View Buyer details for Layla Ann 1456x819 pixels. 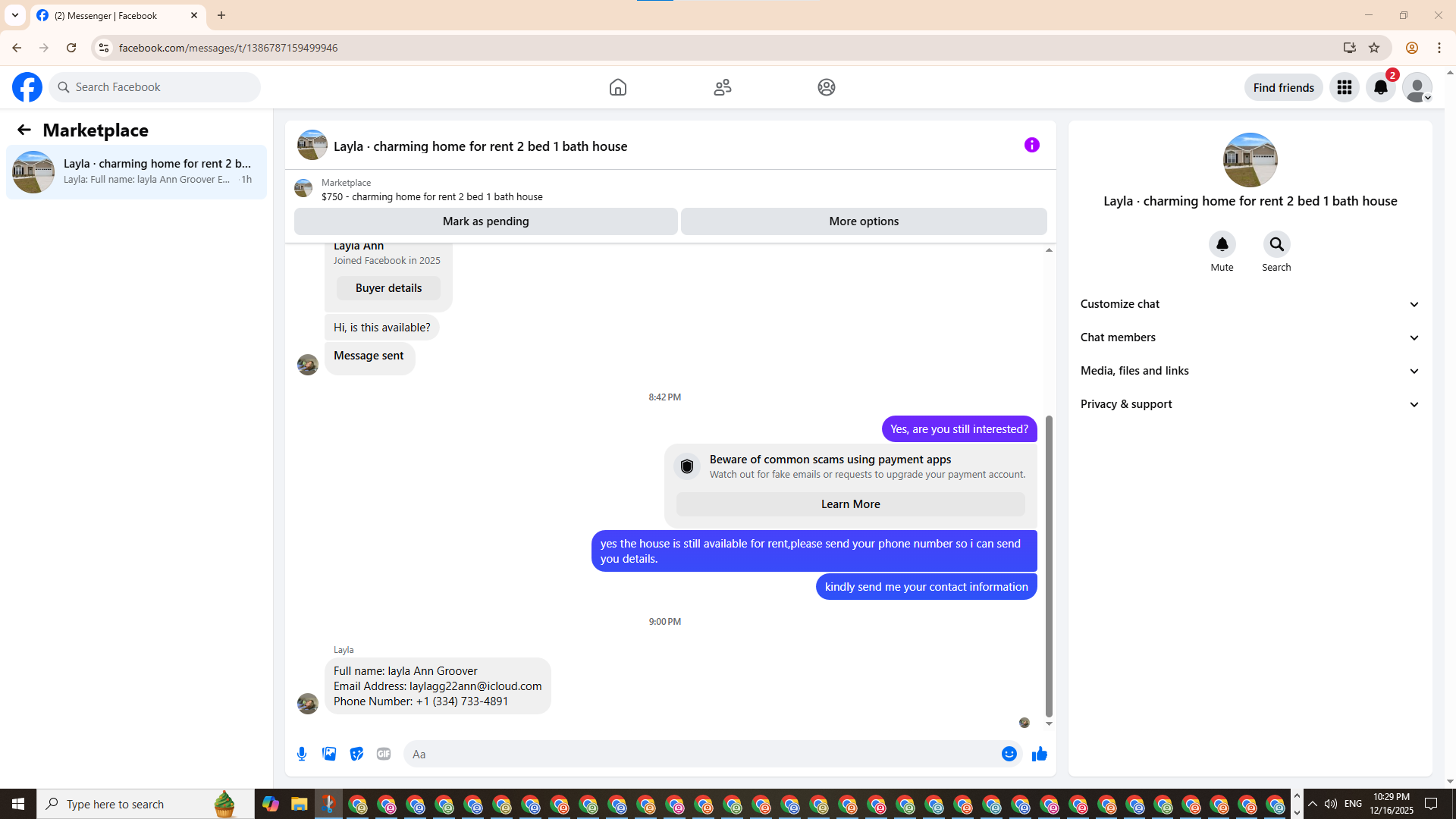click(388, 288)
